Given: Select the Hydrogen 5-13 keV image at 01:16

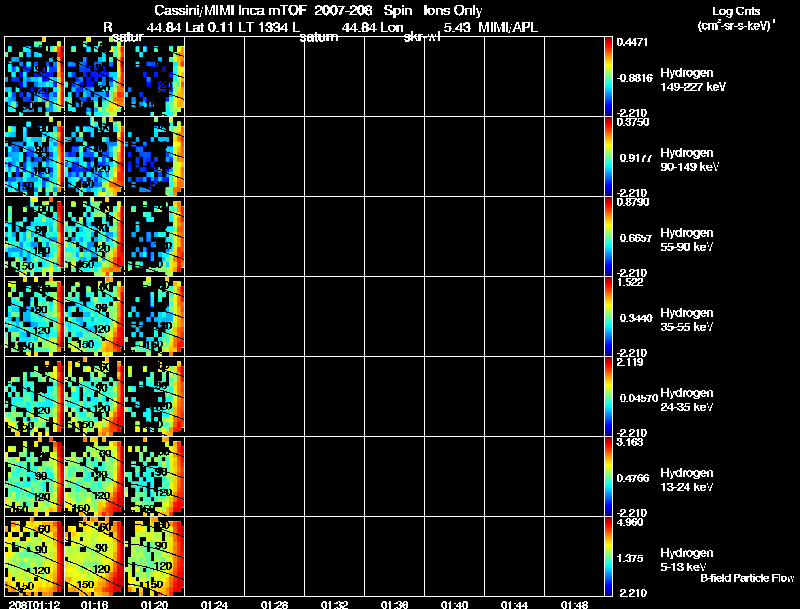Looking at the screenshot, I should [x=94, y=556].
